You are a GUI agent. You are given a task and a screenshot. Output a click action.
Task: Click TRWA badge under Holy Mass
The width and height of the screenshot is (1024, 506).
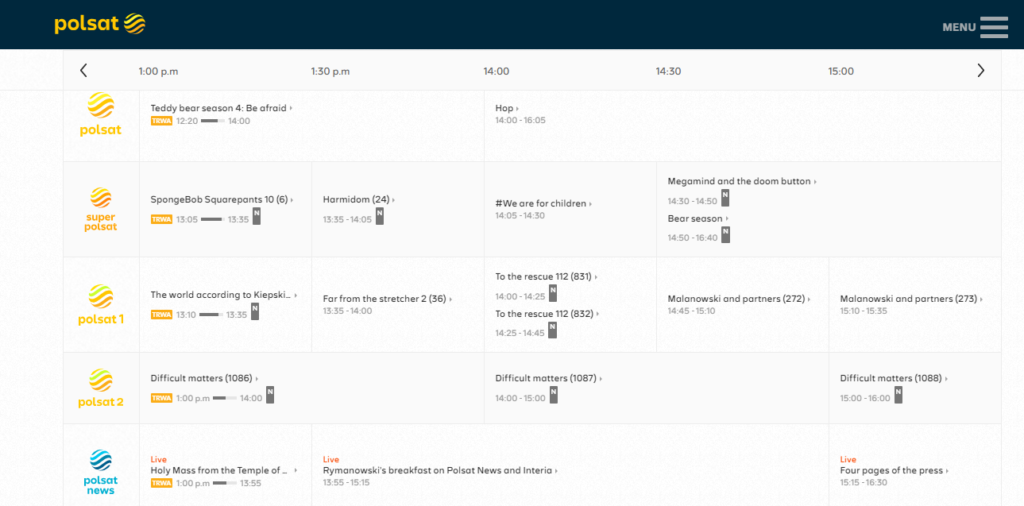(161, 483)
